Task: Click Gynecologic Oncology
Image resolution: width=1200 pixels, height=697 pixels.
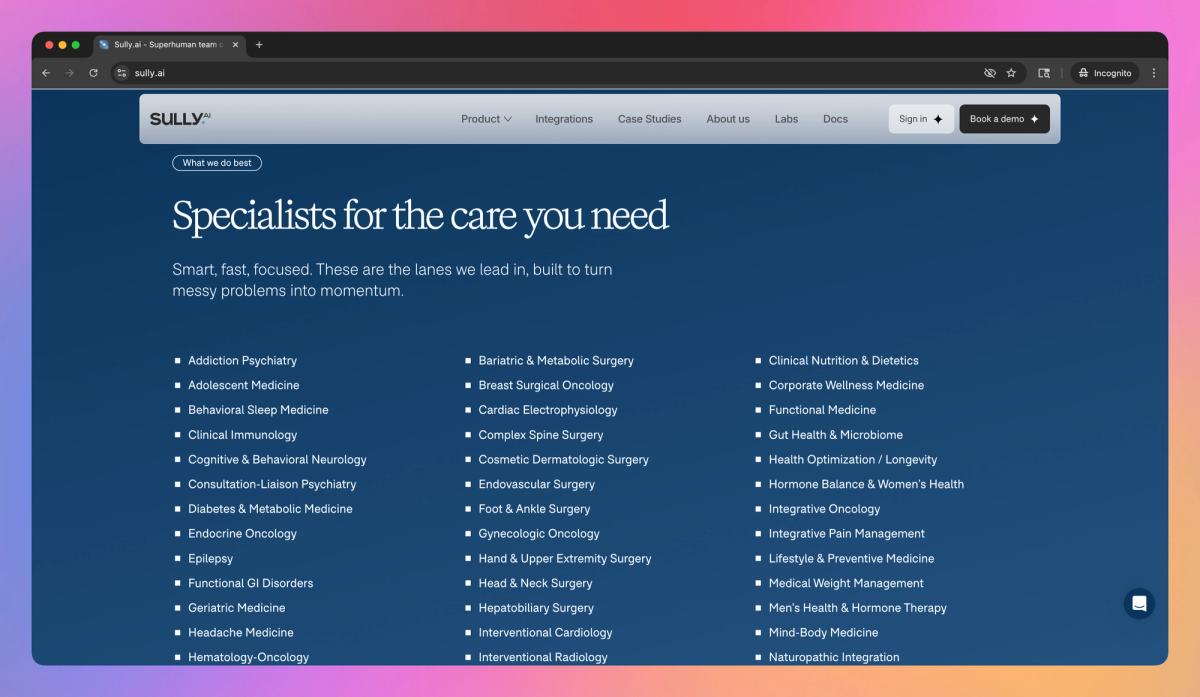Action: pyautogui.click(x=539, y=534)
